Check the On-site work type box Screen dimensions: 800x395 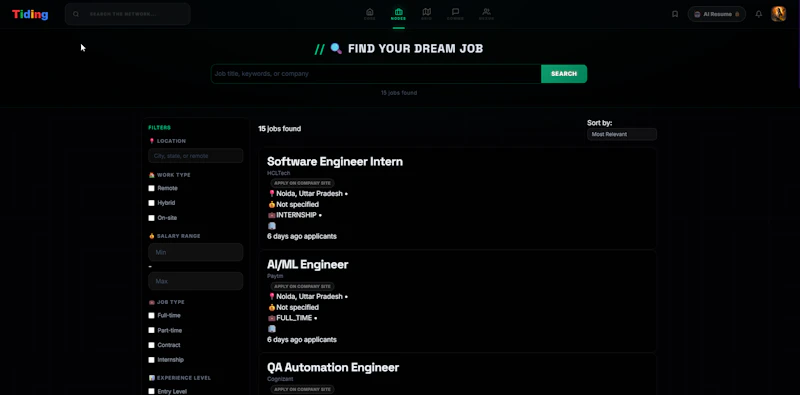pyautogui.click(x=152, y=218)
